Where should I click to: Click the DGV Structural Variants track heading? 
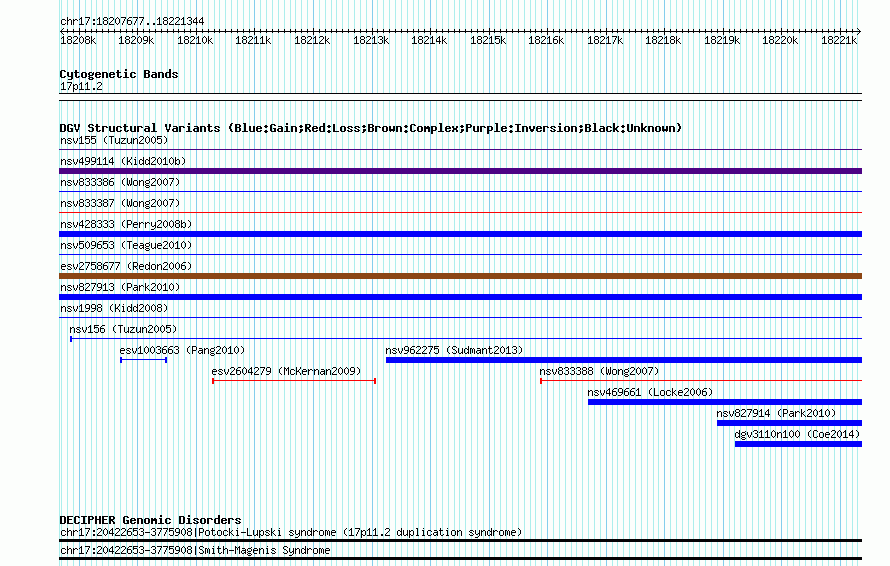pos(371,128)
